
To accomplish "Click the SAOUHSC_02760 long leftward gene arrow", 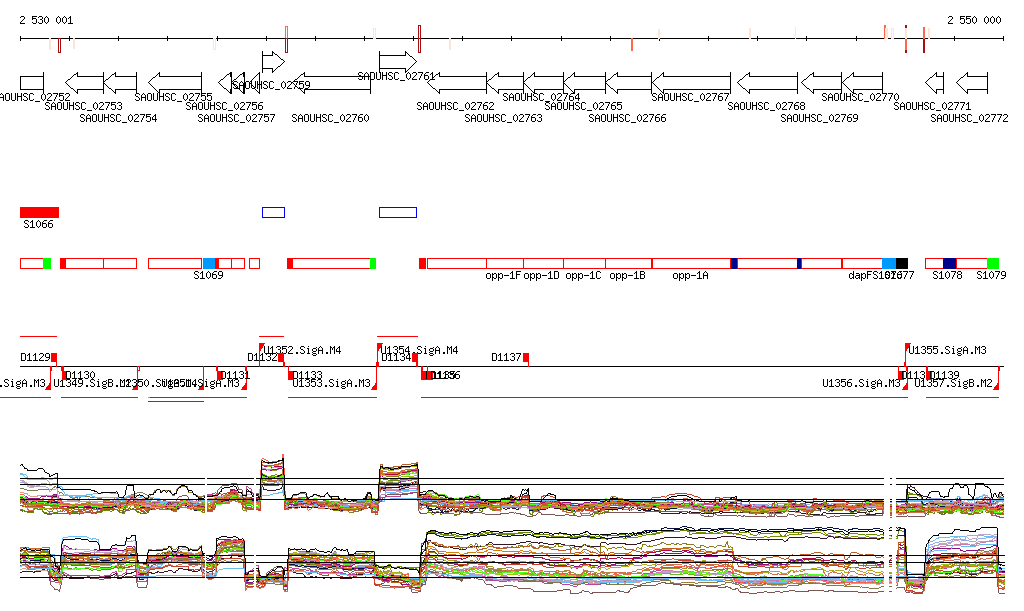I will [x=330, y=83].
